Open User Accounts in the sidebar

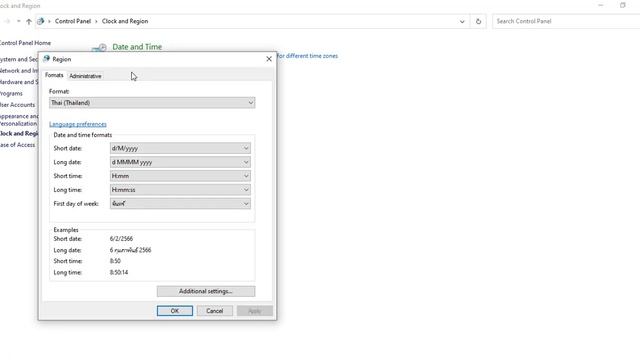tap(18, 105)
